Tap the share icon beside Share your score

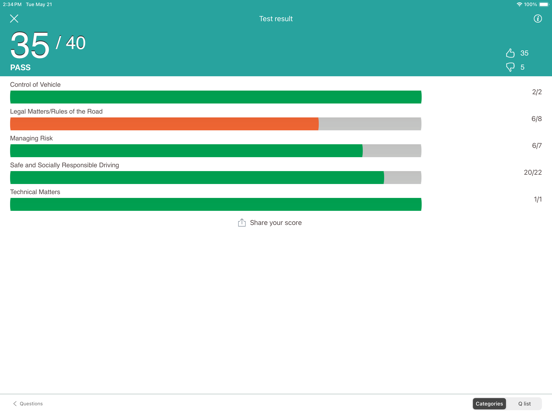pos(242,222)
